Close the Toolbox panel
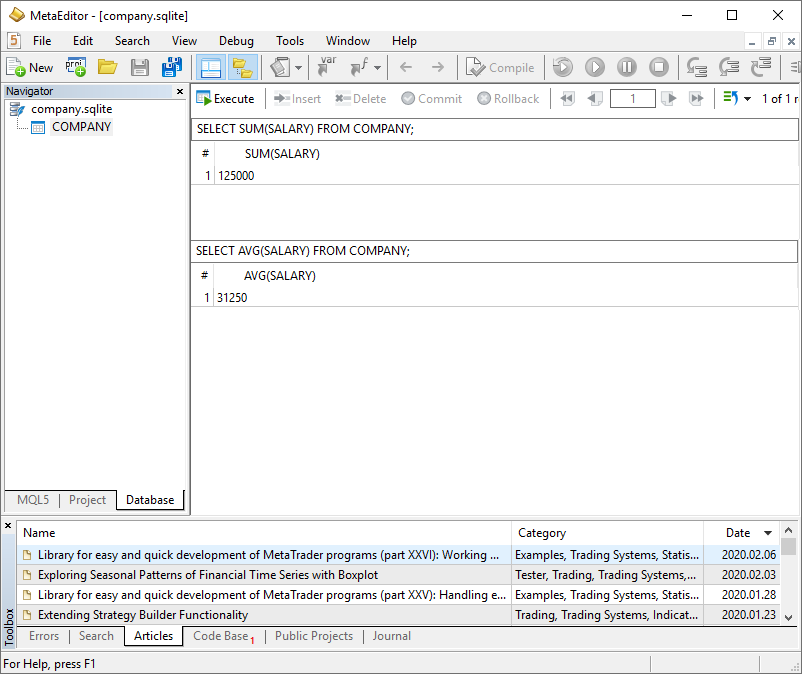The height and width of the screenshot is (674, 802). (8, 525)
